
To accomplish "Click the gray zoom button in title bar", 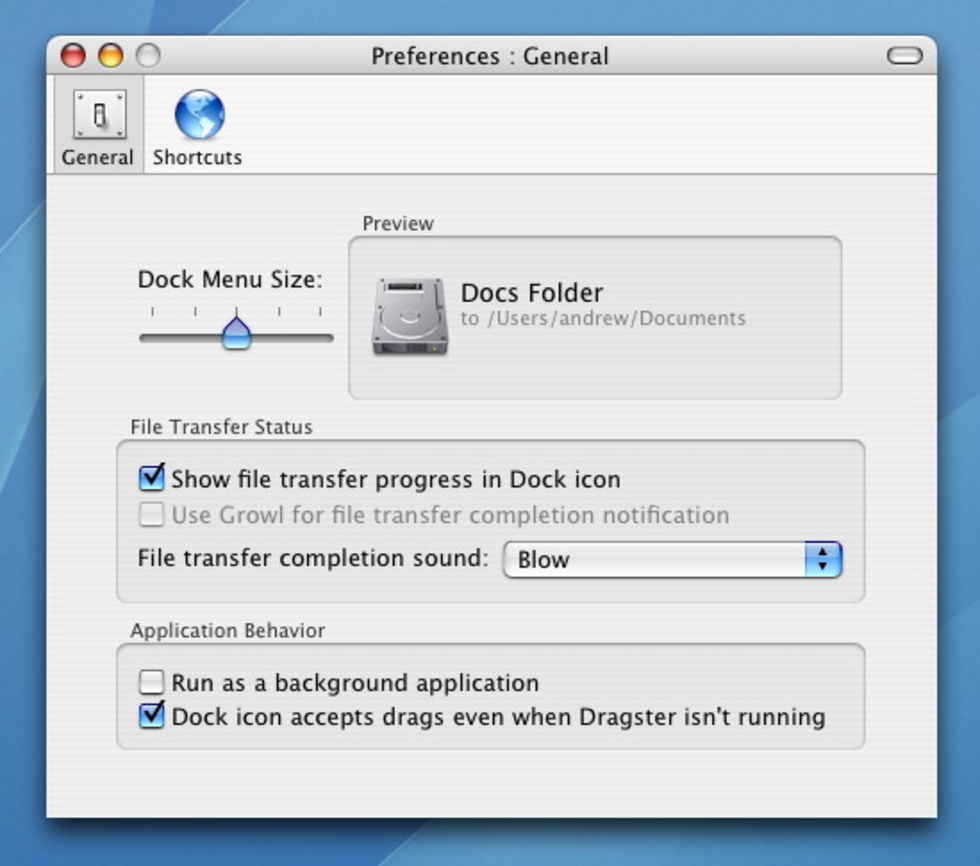I will (x=147, y=56).
